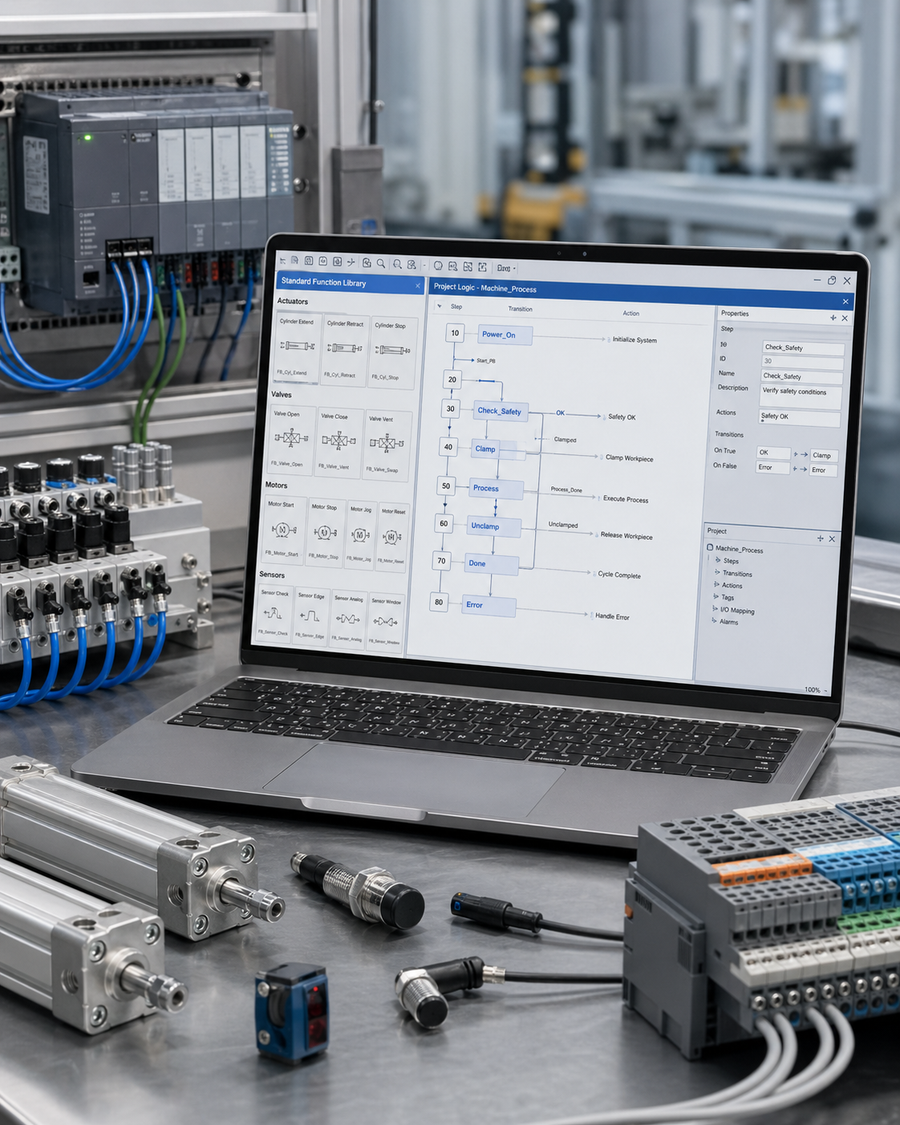Click the On True 'OK' condition field

773,453
